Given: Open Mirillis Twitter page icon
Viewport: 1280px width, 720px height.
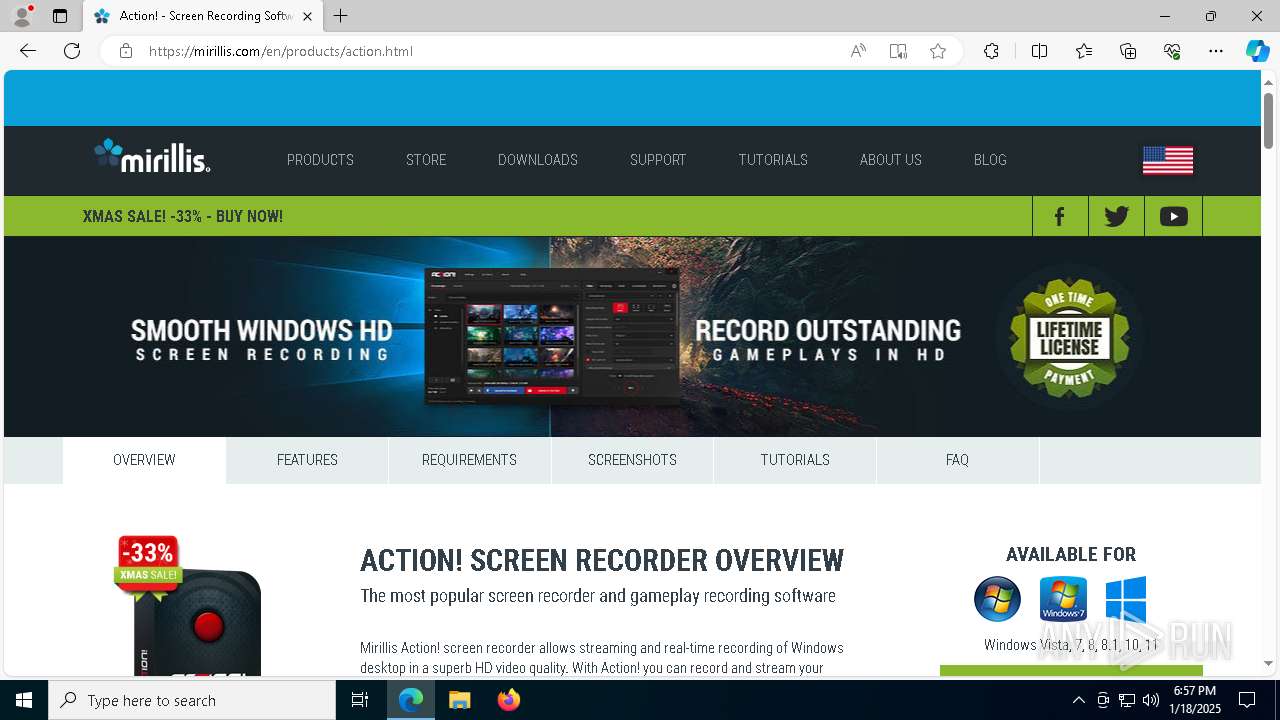Looking at the screenshot, I should 1116,216.
